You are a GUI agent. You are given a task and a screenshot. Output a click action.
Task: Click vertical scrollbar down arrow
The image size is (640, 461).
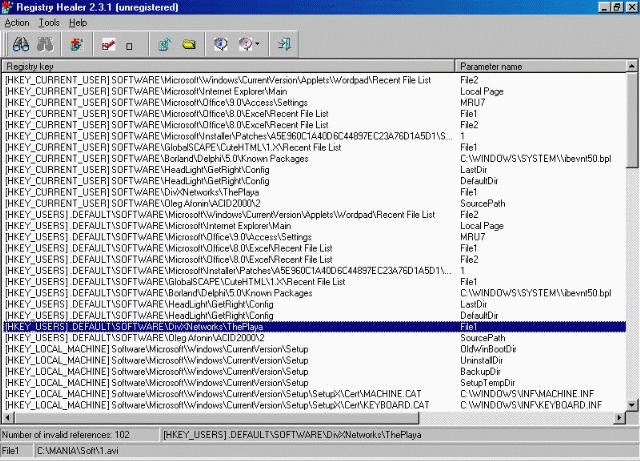pos(632,405)
